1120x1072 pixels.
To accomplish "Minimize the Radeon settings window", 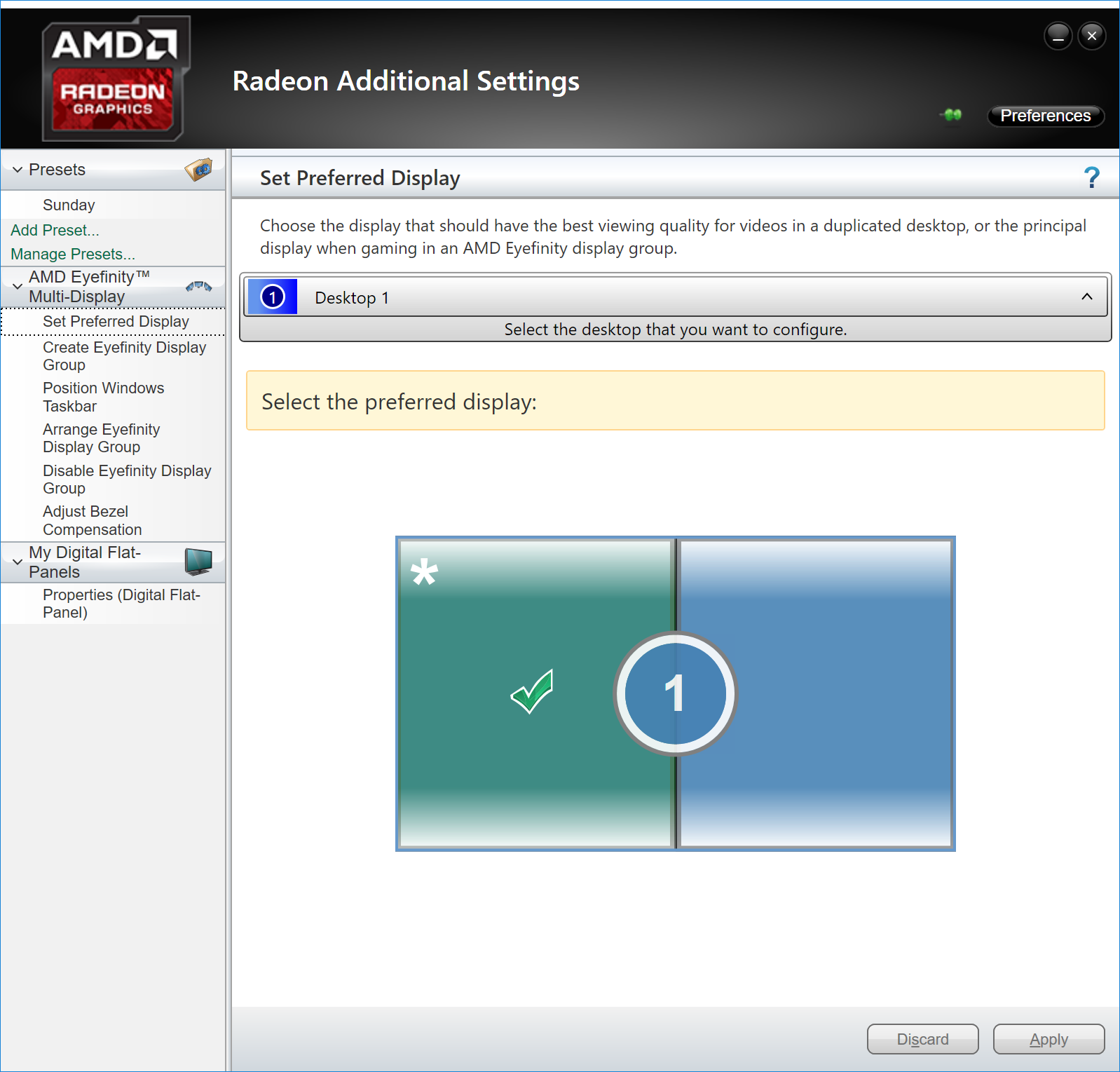I will tap(1058, 36).
